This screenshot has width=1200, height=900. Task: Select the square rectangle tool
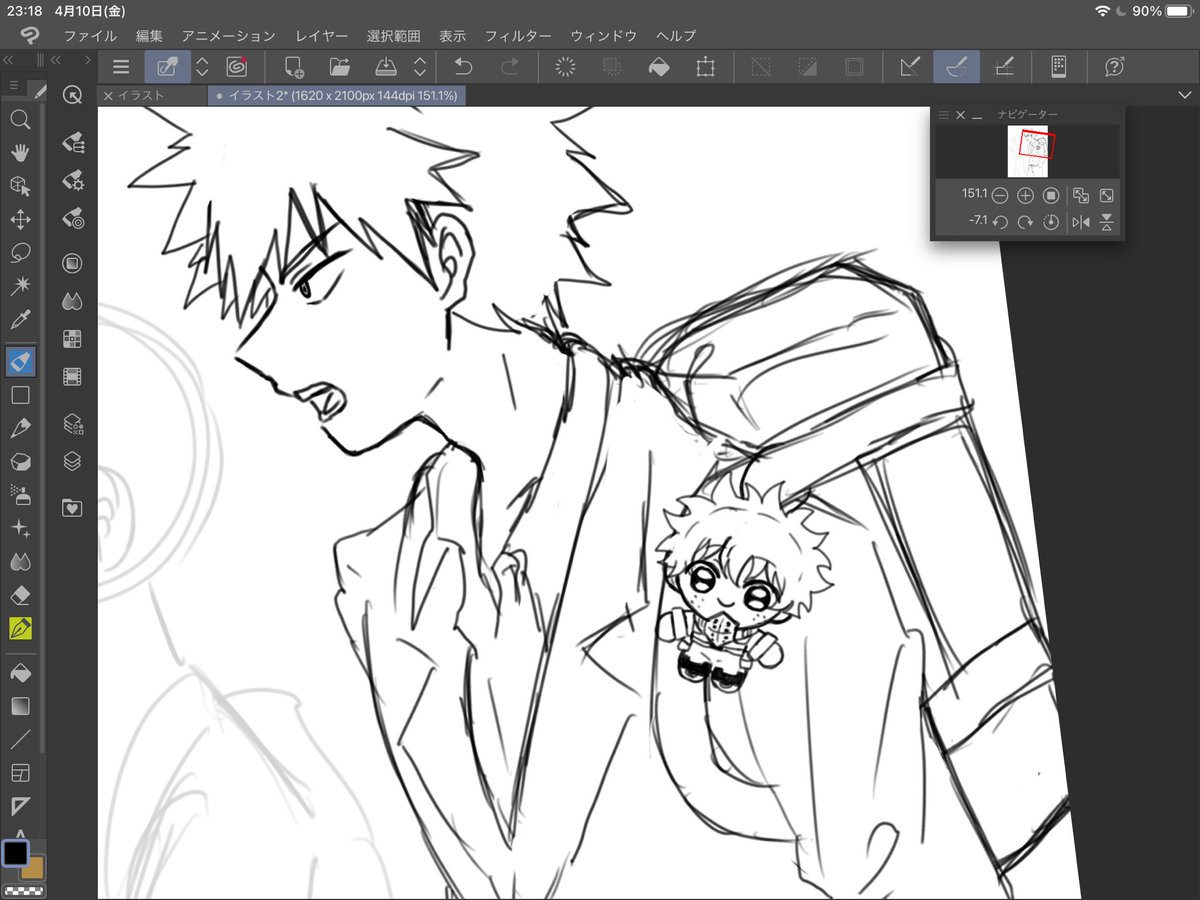click(19, 395)
